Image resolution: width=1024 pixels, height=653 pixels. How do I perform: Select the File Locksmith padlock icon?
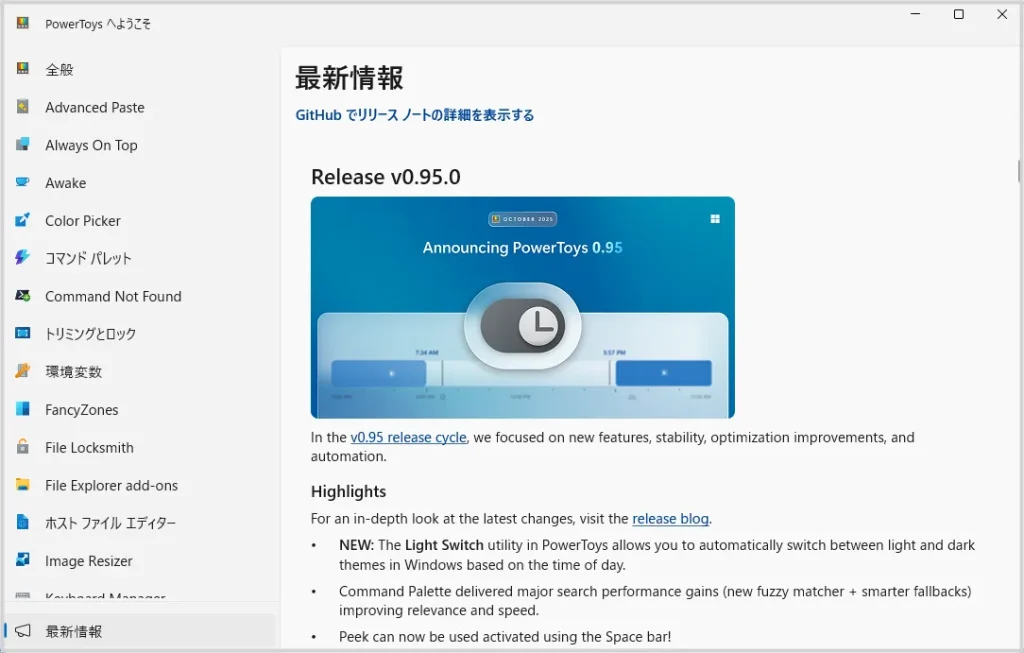[23, 447]
